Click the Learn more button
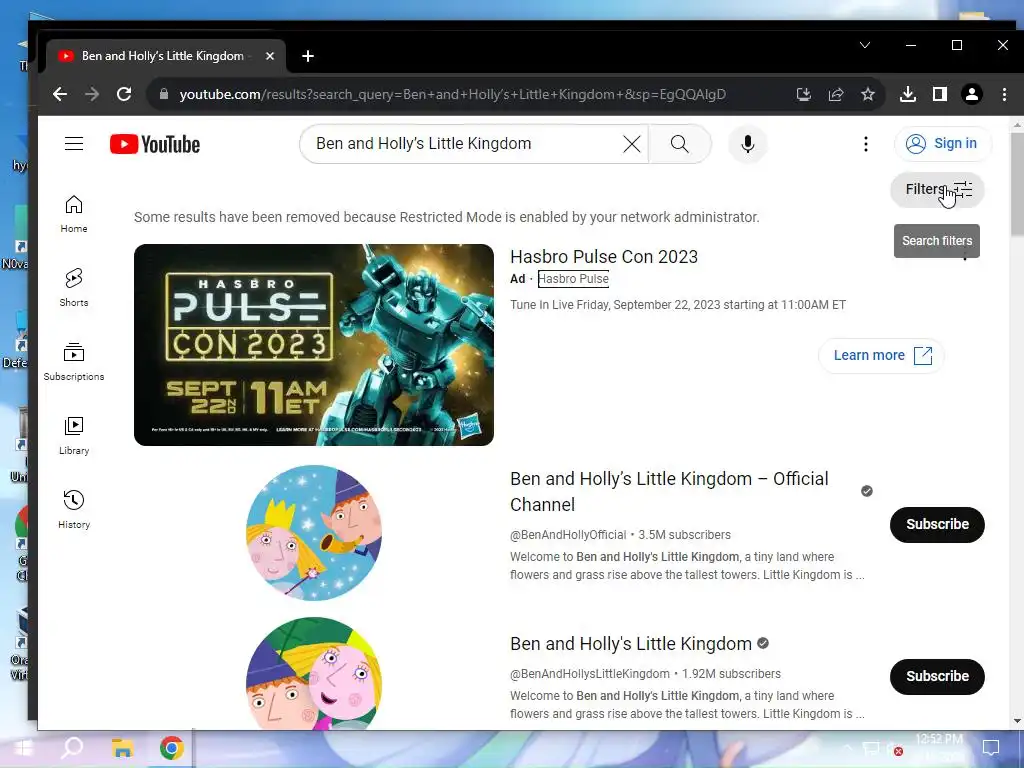 click(881, 355)
